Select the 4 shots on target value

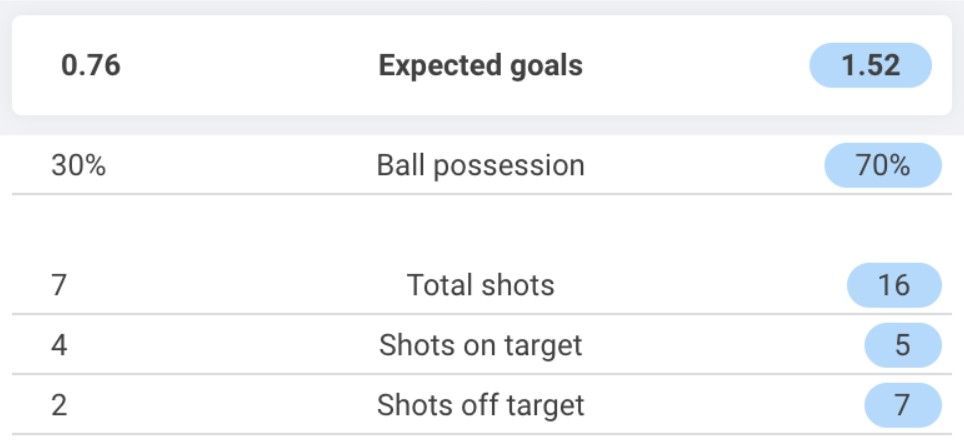pos(59,345)
